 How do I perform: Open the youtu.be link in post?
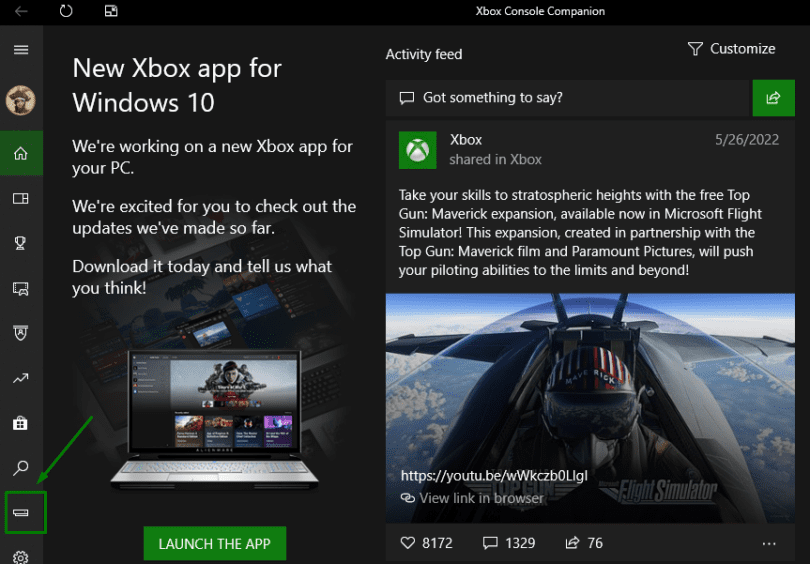(x=494, y=476)
